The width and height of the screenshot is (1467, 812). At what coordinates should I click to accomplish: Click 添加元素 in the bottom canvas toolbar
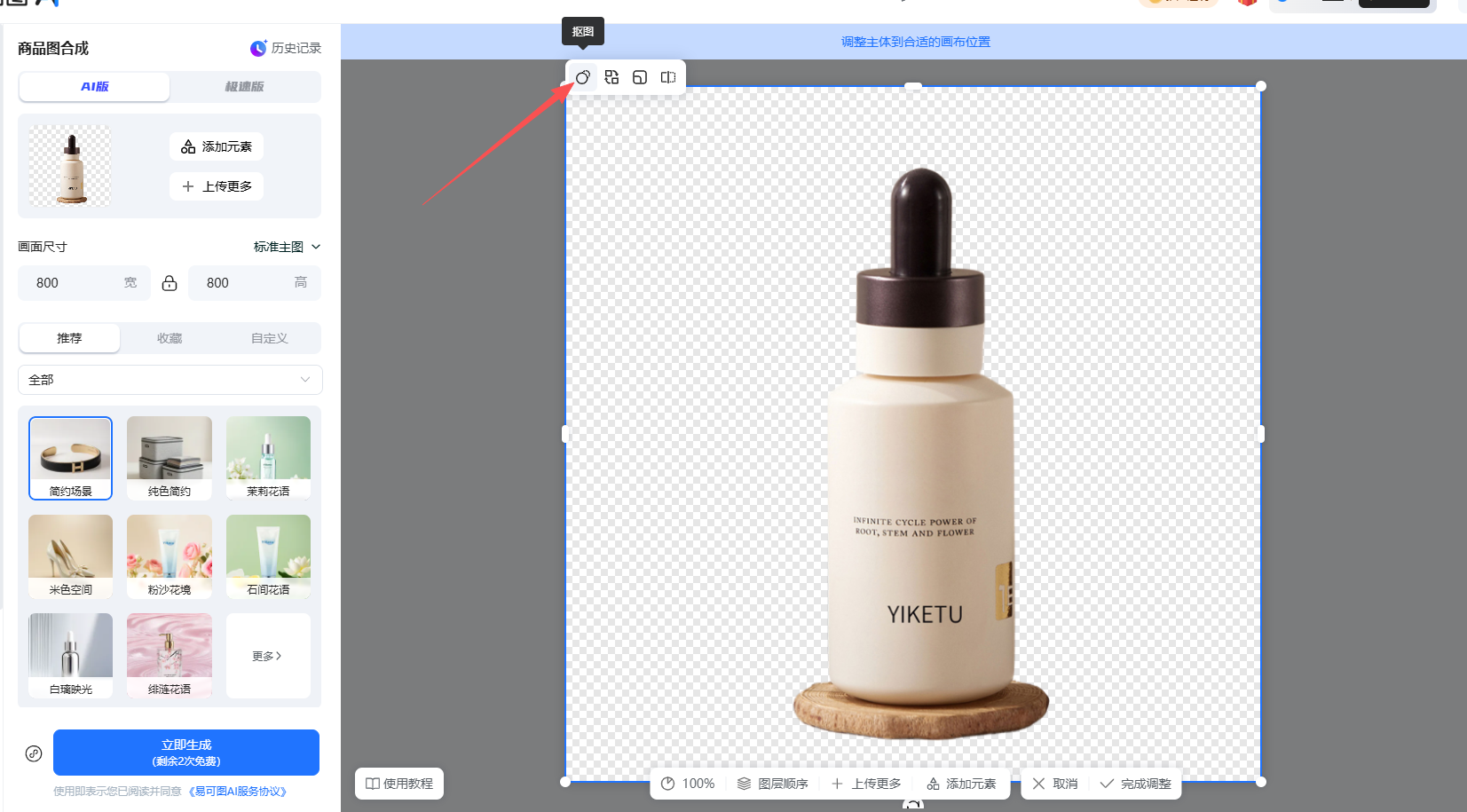[961, 784]
